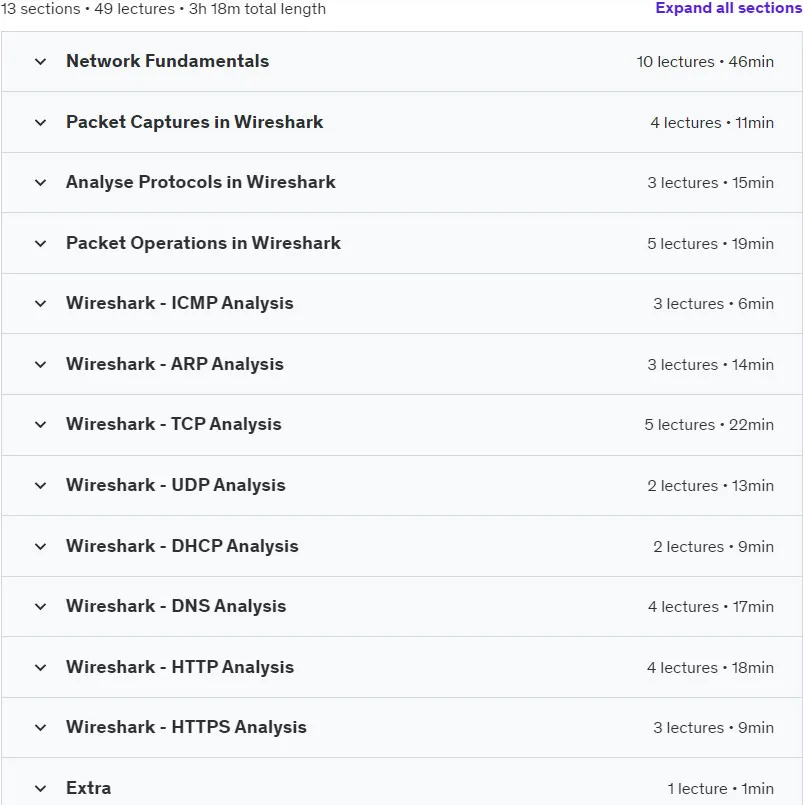
Task: Click '2 lectures • 9min' text
Action: click(x=713, y=547)
